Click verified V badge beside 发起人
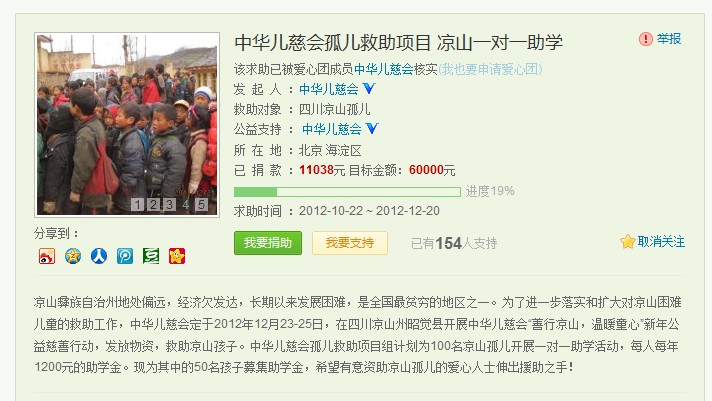The image size is (712, 401). (369, 89)
